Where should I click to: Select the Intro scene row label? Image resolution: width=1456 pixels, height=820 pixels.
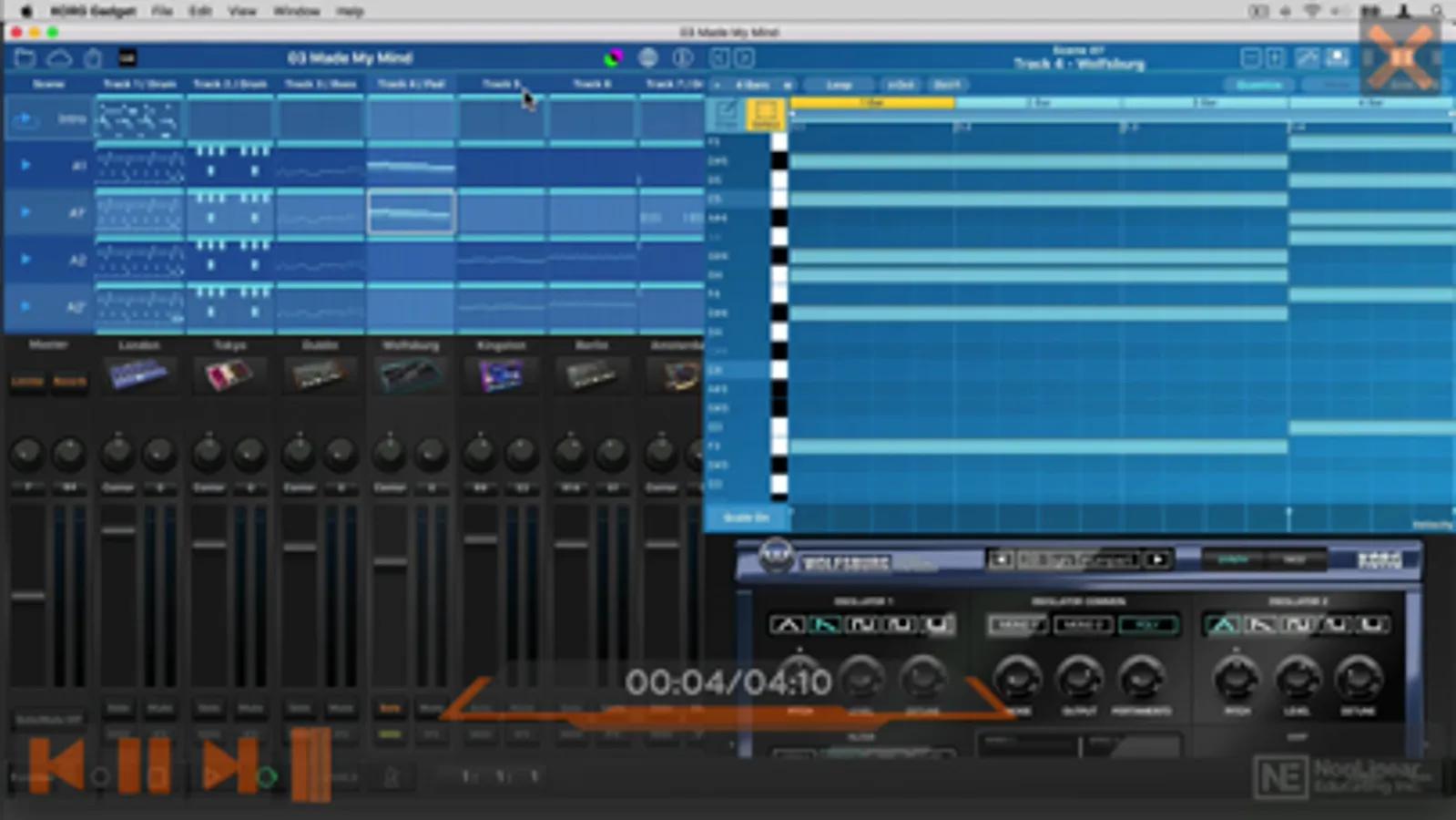click(x=72, y=119)
